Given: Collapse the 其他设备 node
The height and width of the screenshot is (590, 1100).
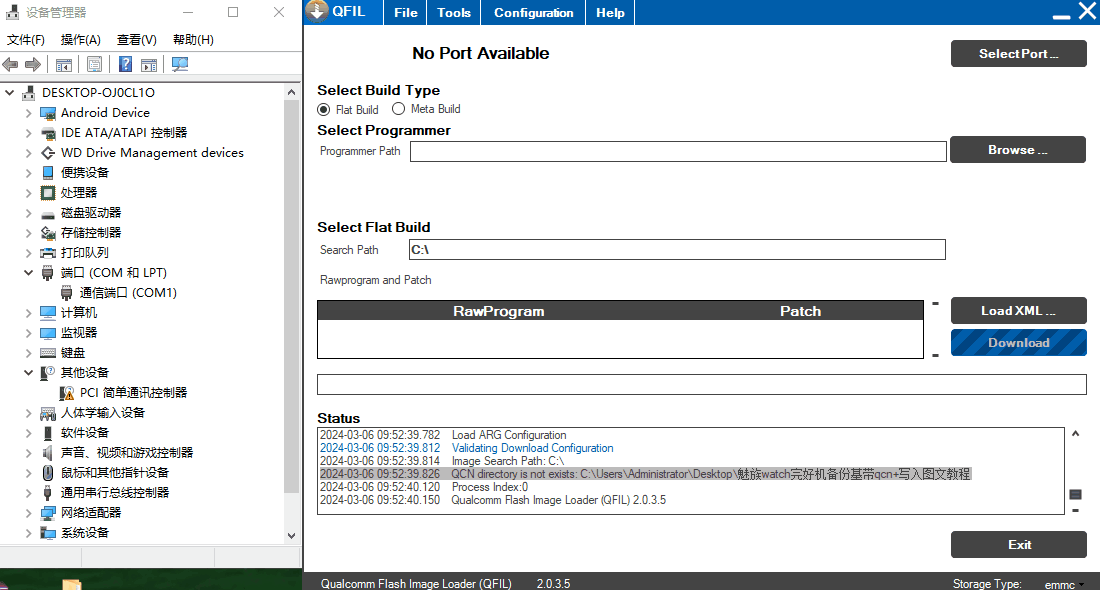Looking at the screenshot, I should pyautogui.click(x=29, y=373).
